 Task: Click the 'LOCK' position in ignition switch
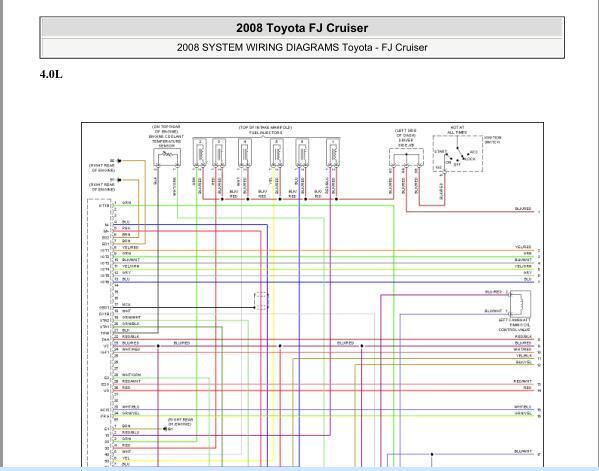click(471, 159)
